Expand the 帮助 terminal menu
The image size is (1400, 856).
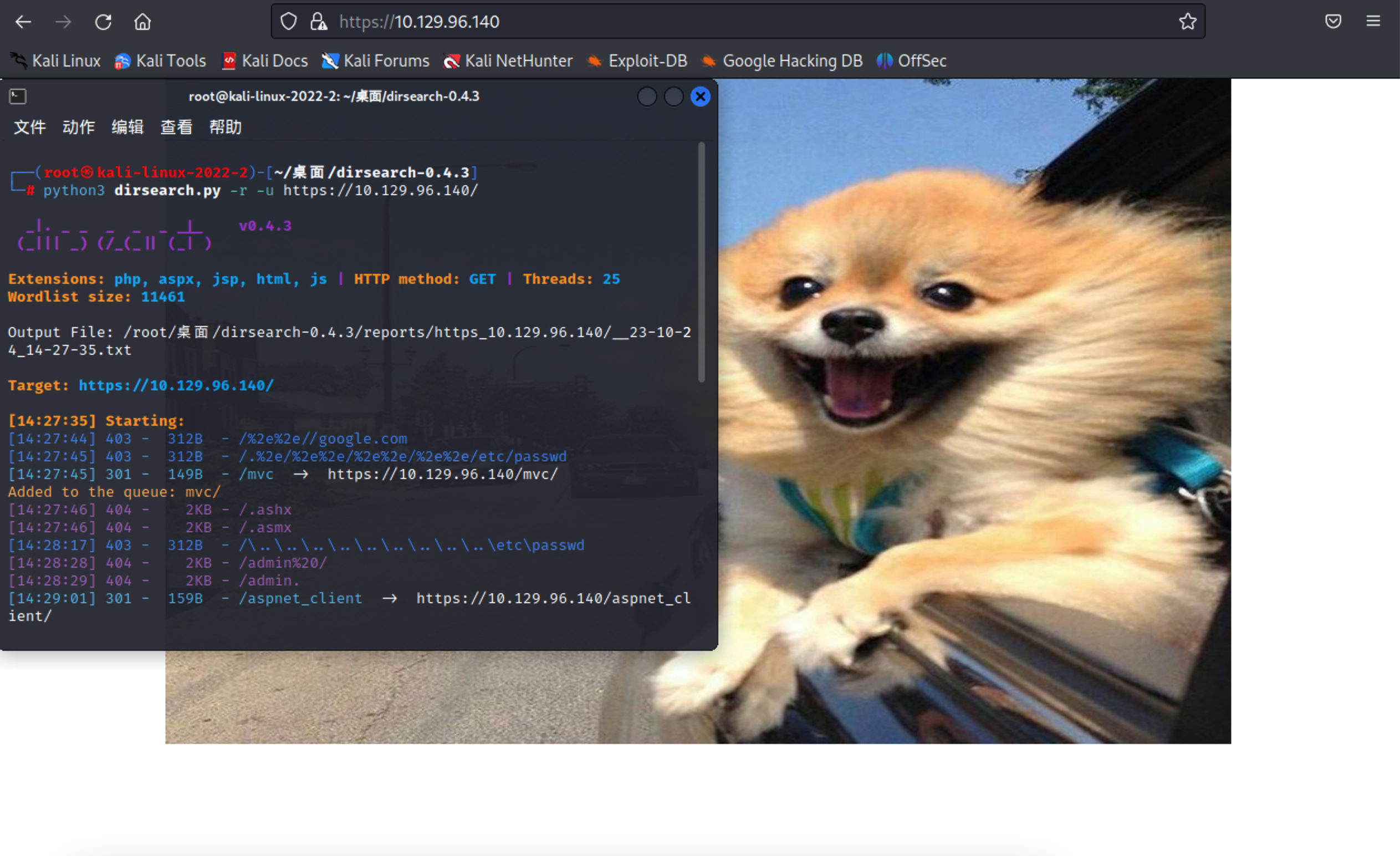click(225, 128)
